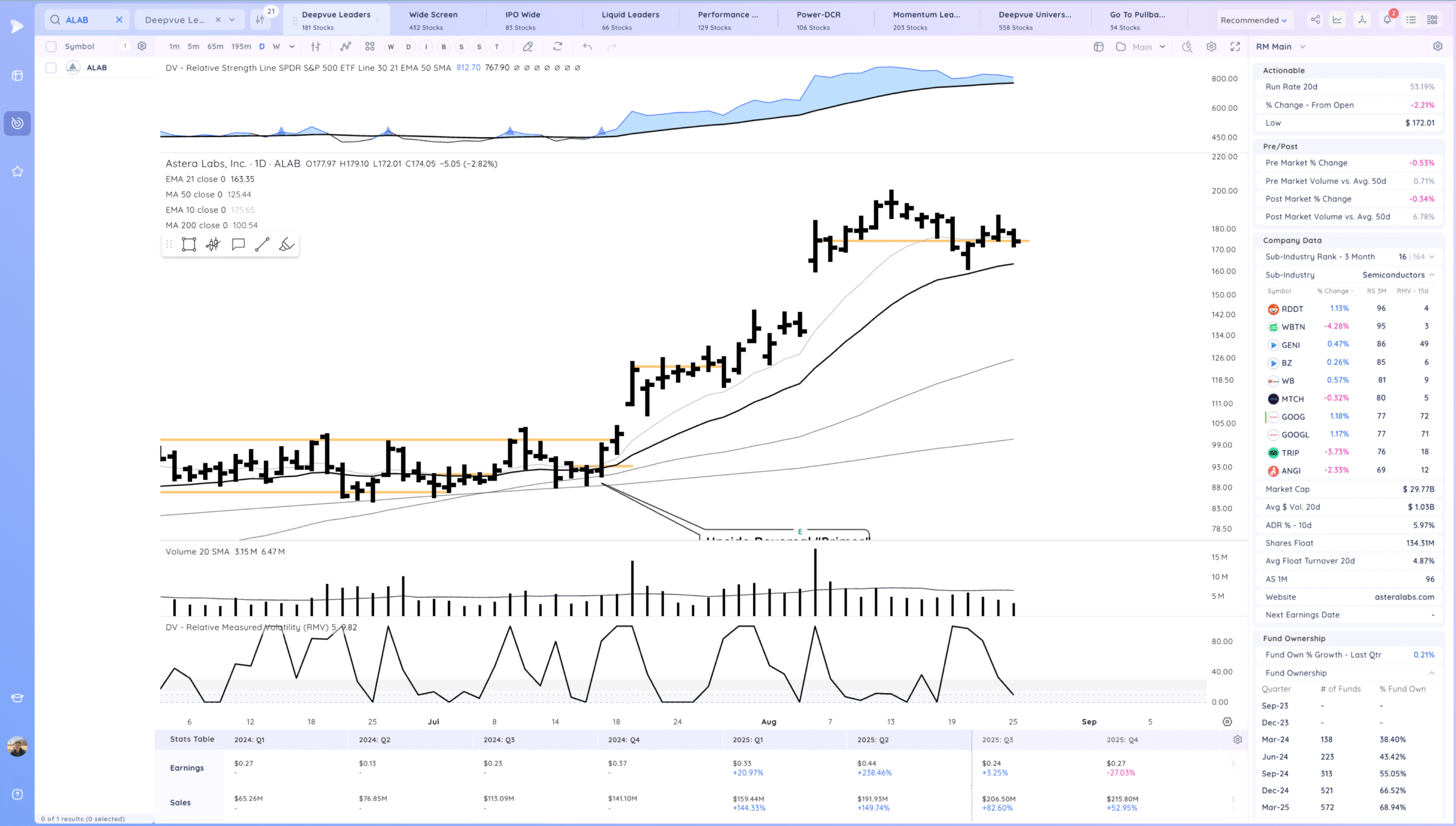The width and height of the screenshot is (1456, 826).
Task: Select the Deepvue Leaders tab
Action: pyautogui.click(x=336, y=20)
